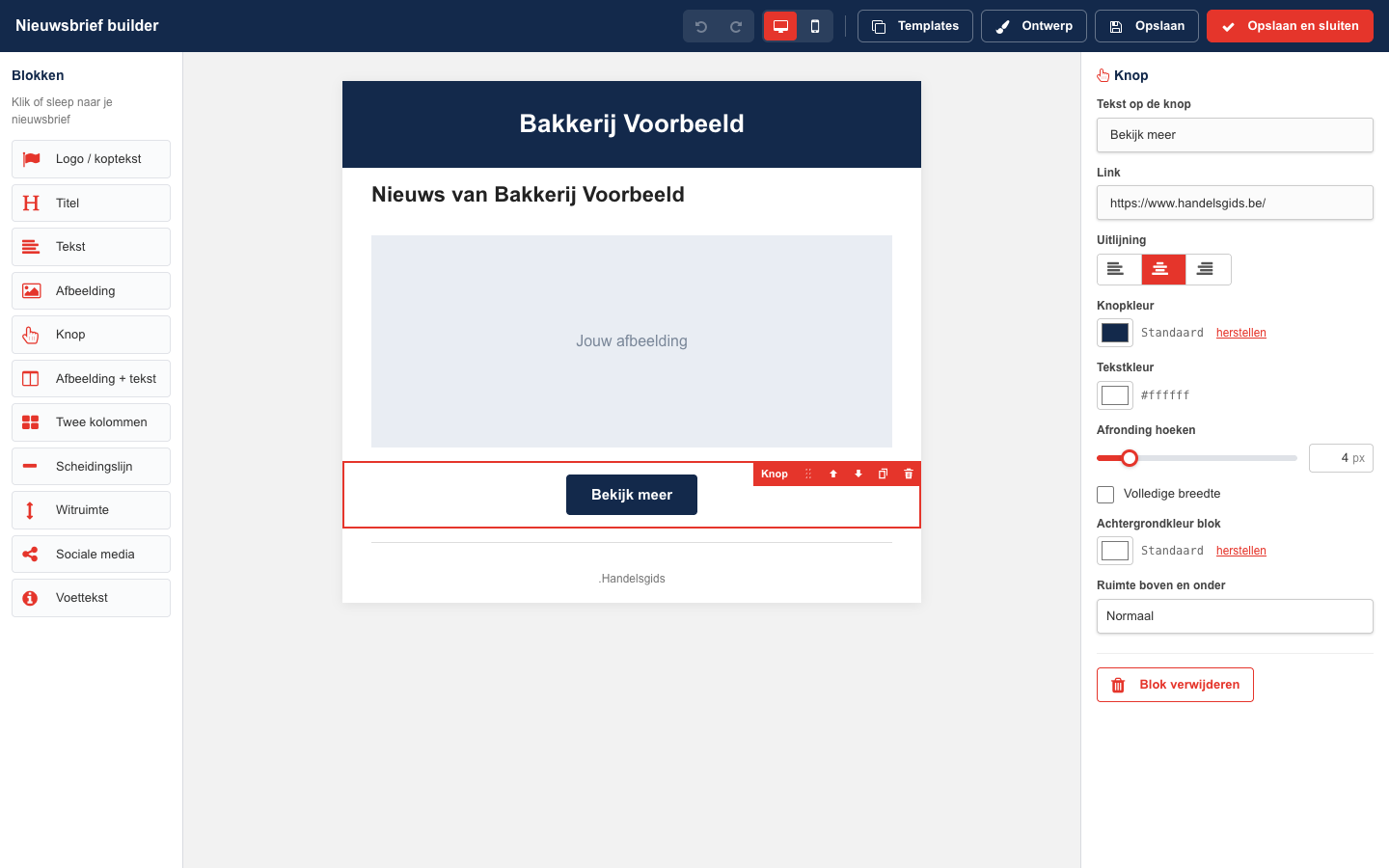1389x868 pixels.
Task: Add a Sociale media block
Action: [91, 555]
